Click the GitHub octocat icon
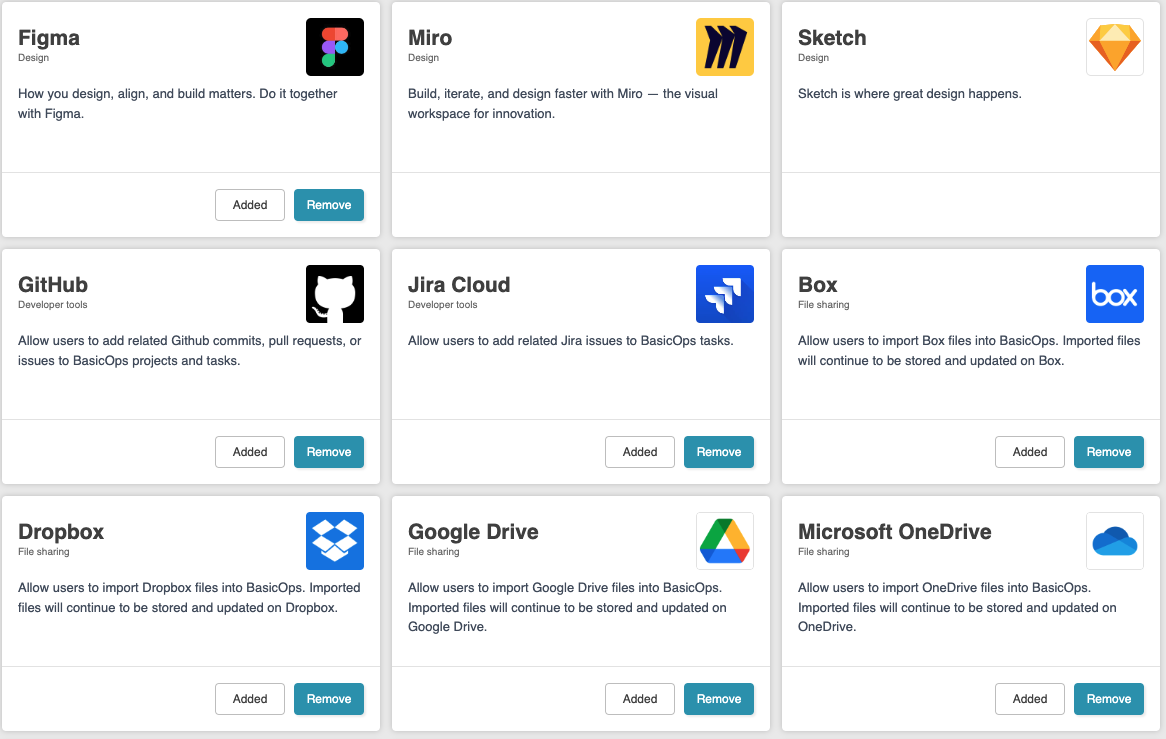The image size is (1166, 739). (x=334, y=293)
